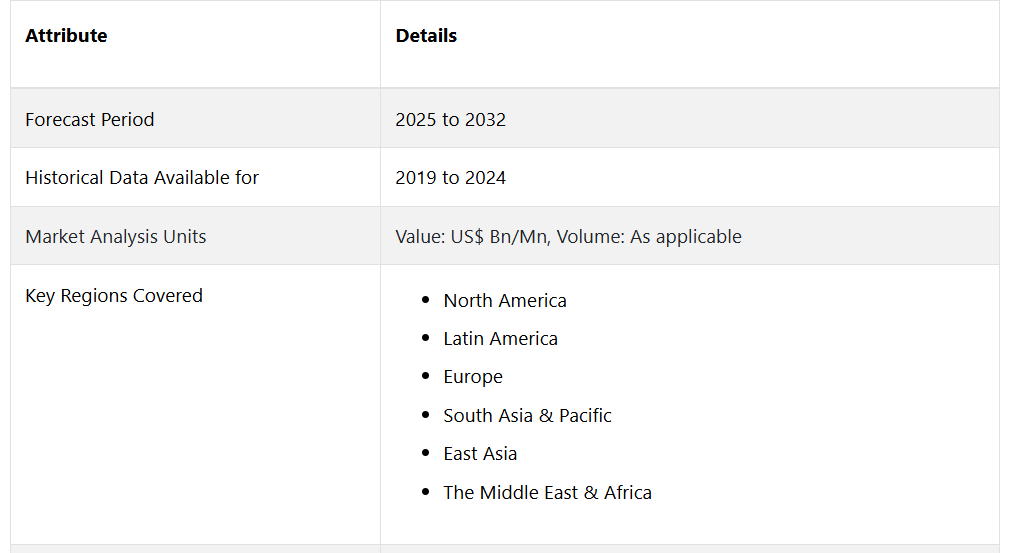The image size is (1015, 553).
Task: Click the bullet point before North America
Action: (425, 301)
